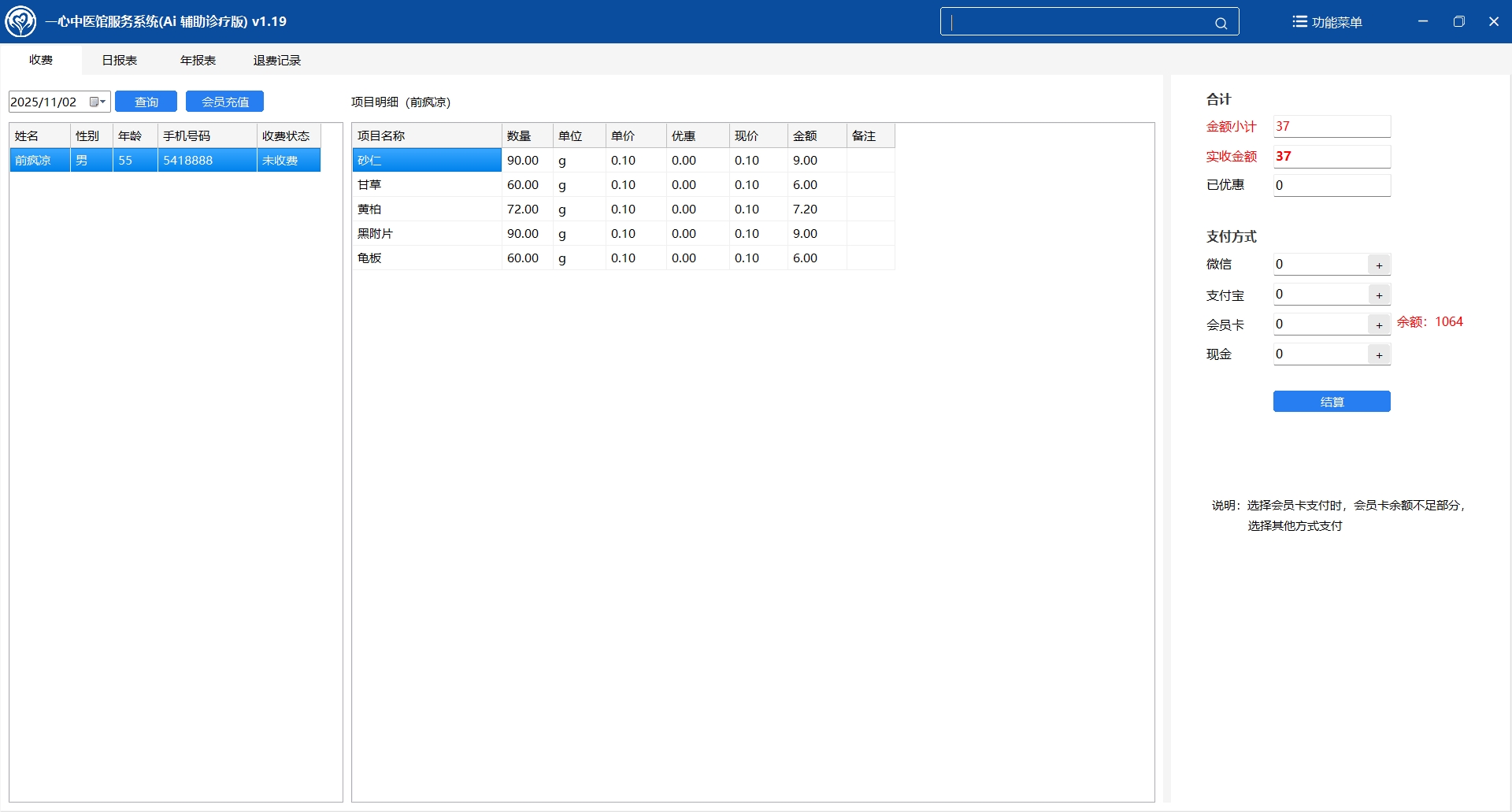Click the plus button beside 支付宝

(x=1379, y=295)
